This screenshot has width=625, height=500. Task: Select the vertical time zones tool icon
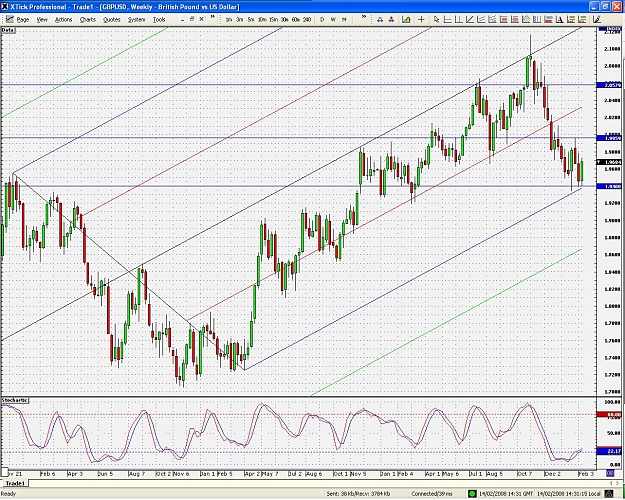coord(537,19)
